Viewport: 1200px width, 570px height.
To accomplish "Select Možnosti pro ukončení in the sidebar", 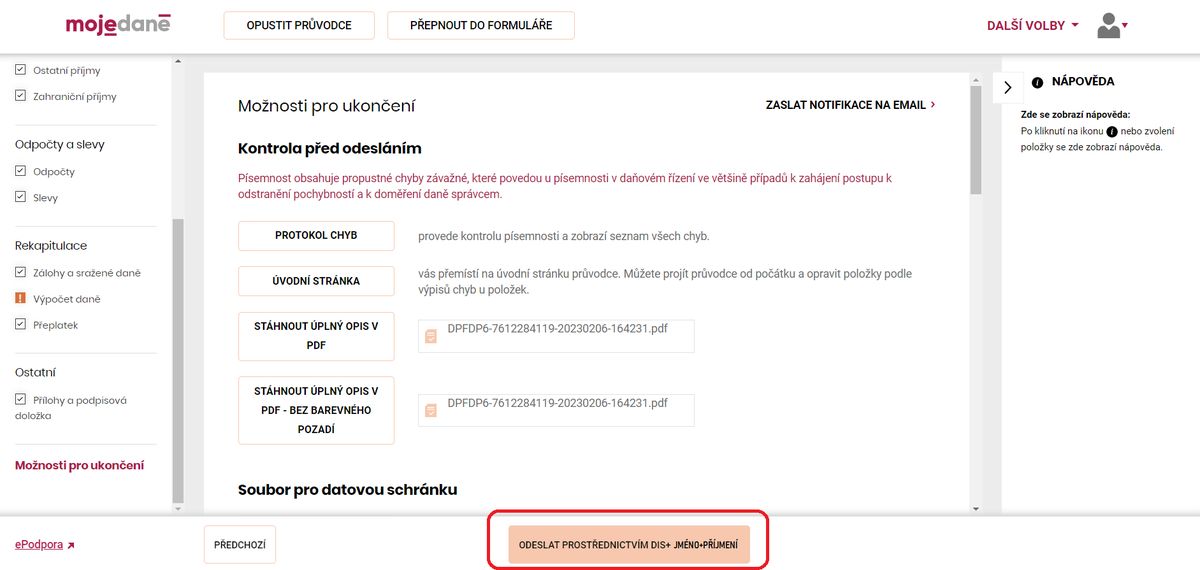I will tap(80, 465).
